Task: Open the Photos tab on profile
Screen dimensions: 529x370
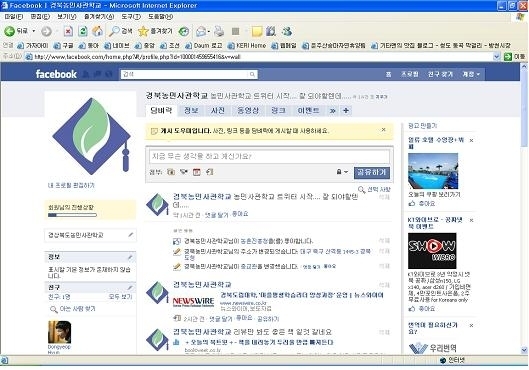Action: click(218, 111)
